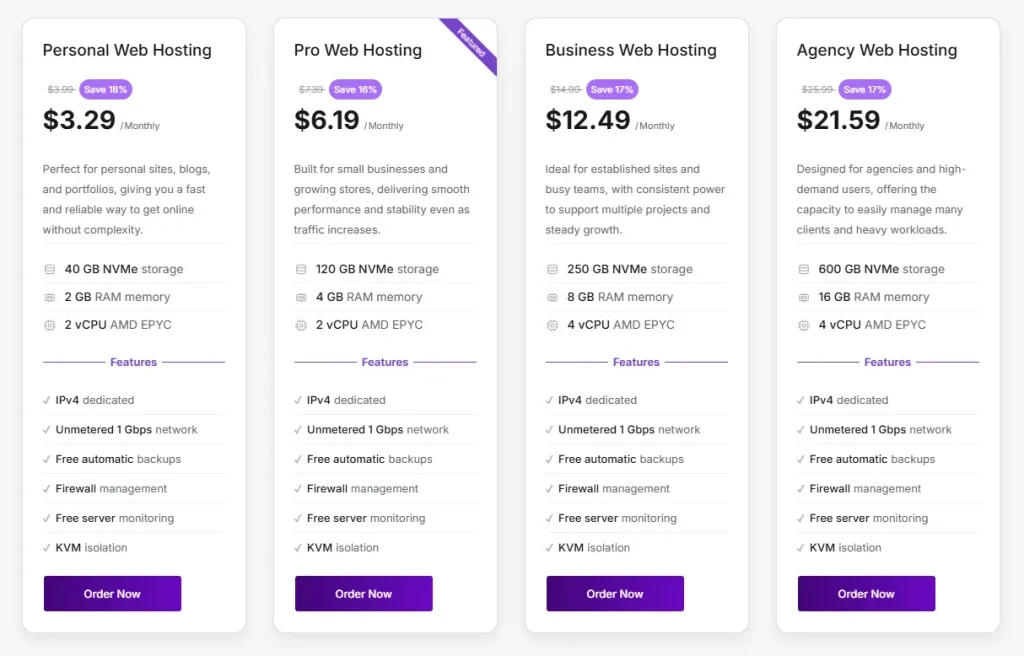Click the Save 16% badge on Pro plan
The width and height of the screenshot is (1024, 656).
point(356,89)
